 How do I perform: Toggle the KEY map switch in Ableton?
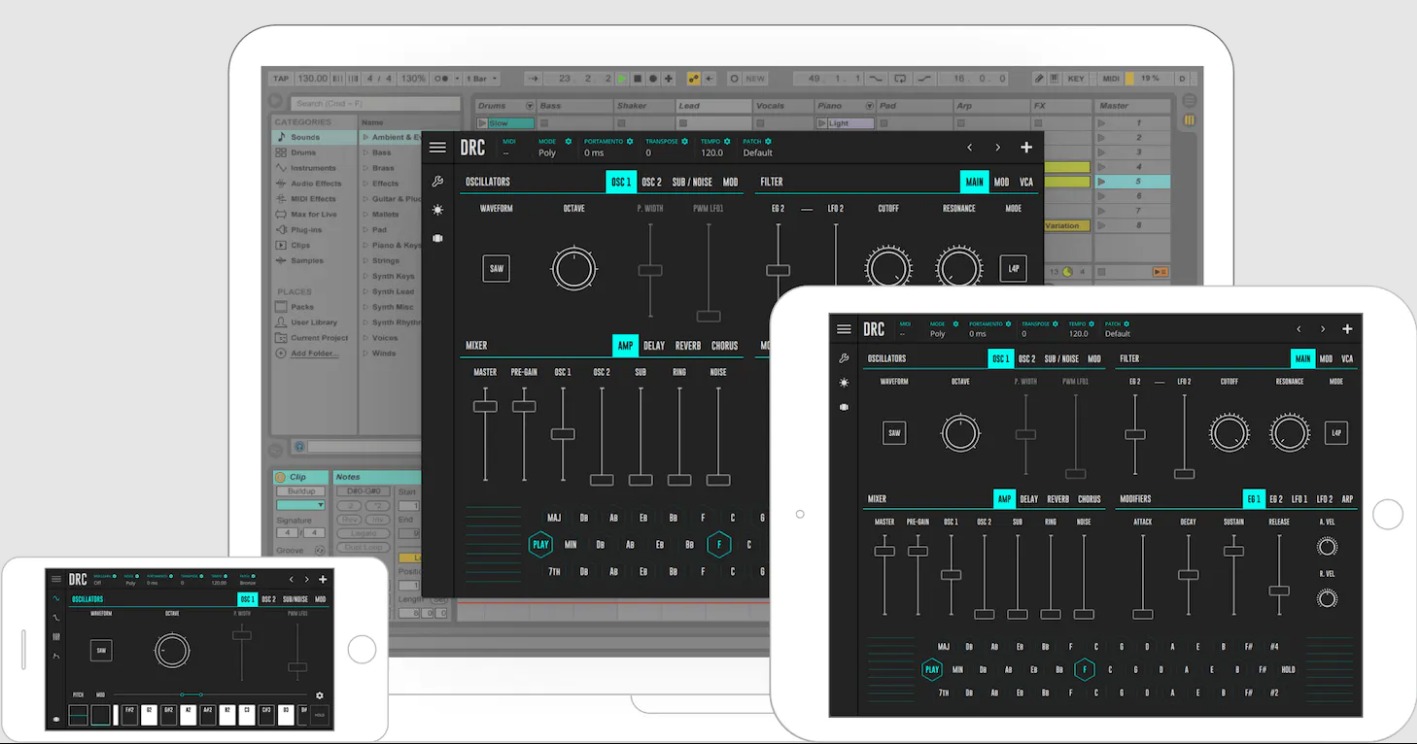(1076, 78)
